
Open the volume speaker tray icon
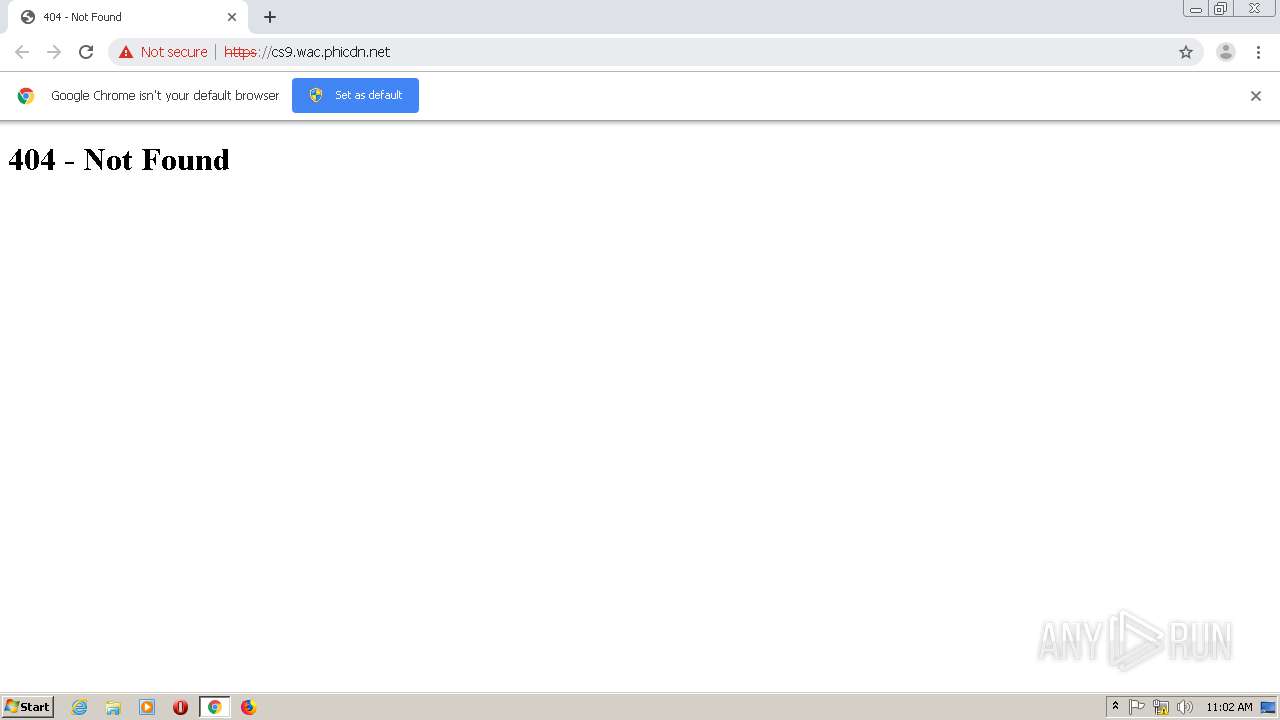(1185, 707)
